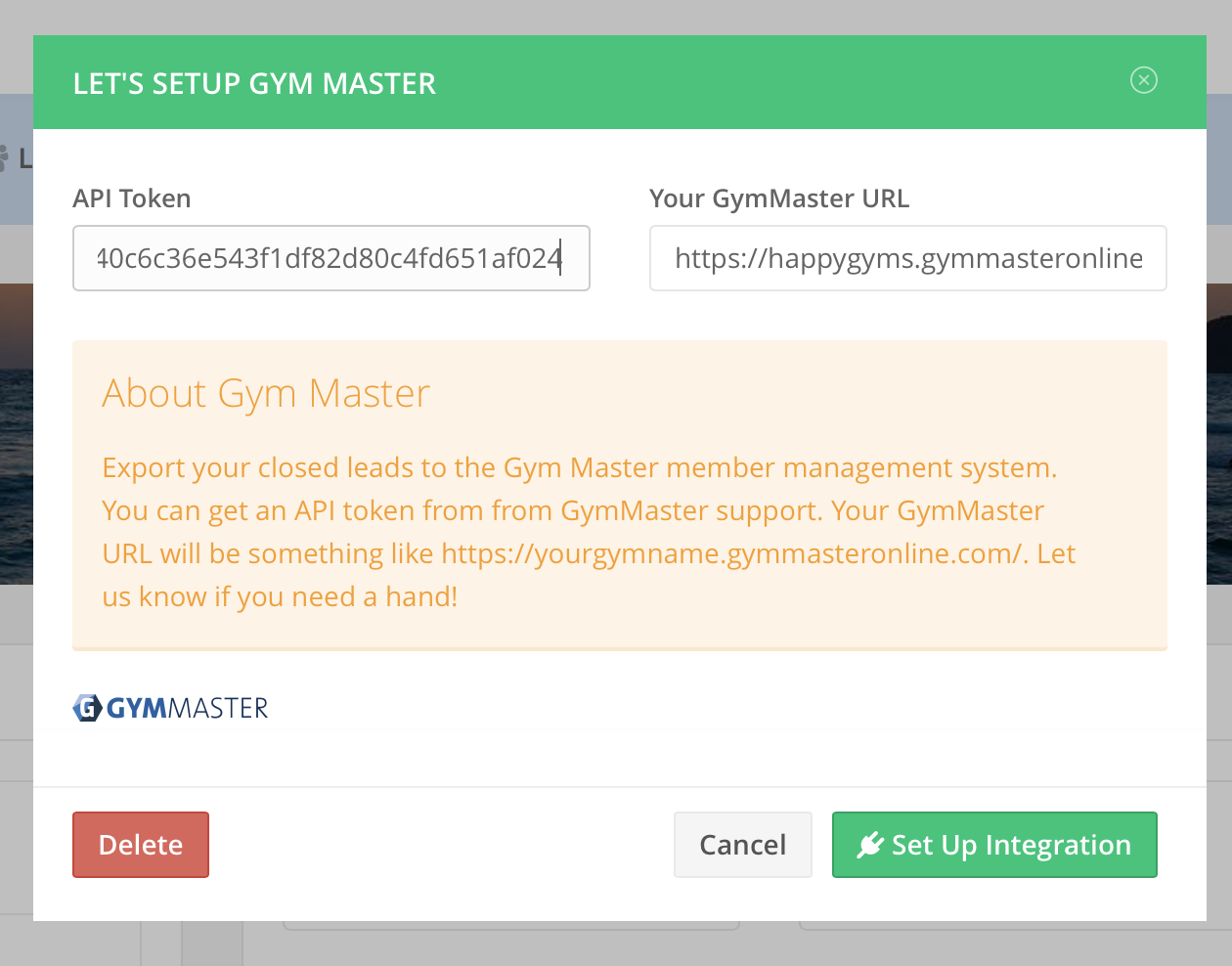The height and width of the screenshot is (966, 1232).
Task: Click Set Up Integration button
Action: (994, 845)
